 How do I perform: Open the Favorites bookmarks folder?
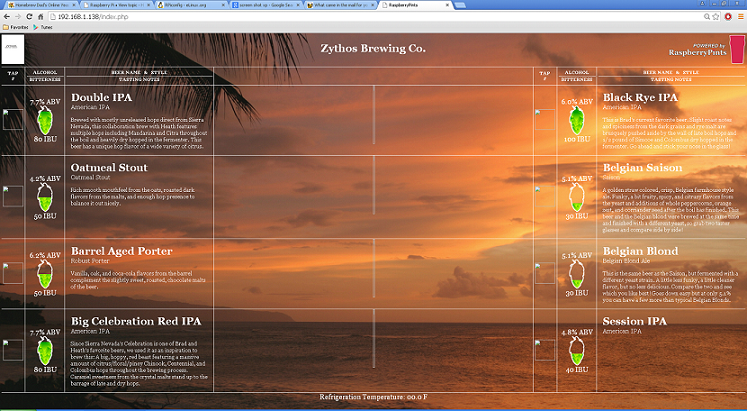pyautogui.click(x=16, y=27)
